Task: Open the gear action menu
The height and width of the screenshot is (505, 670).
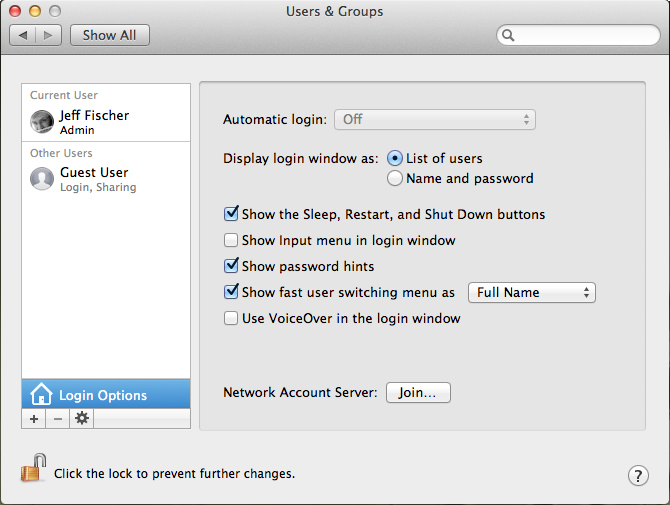Action: pos(82,419)
